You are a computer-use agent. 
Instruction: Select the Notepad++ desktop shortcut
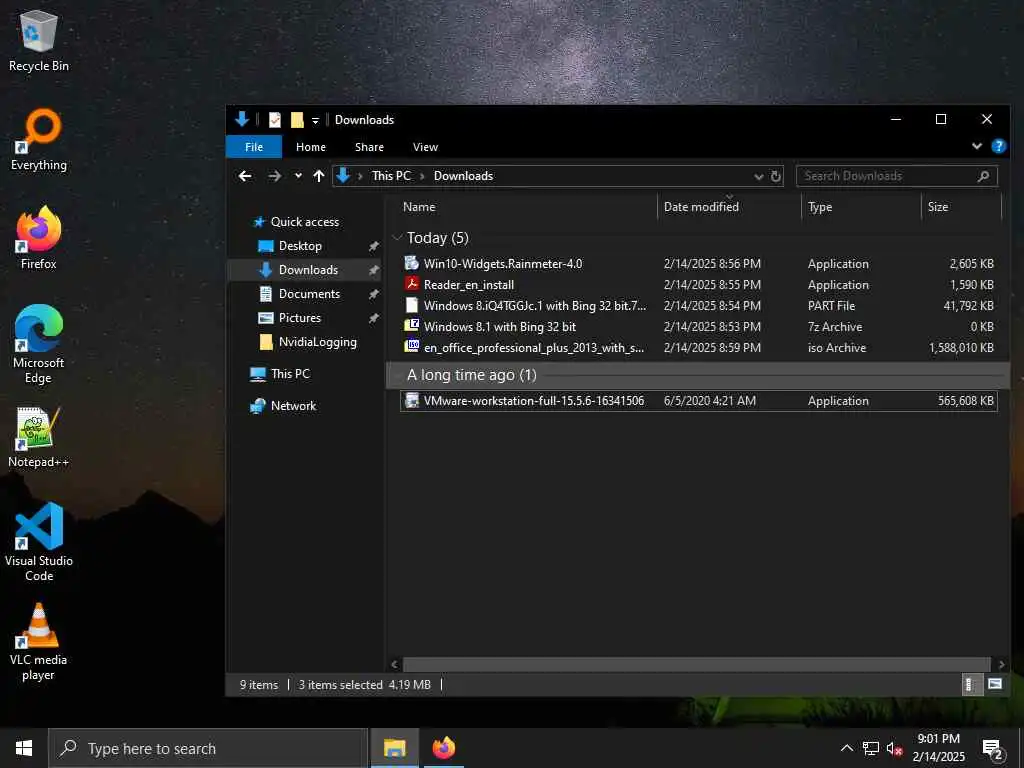39,437
